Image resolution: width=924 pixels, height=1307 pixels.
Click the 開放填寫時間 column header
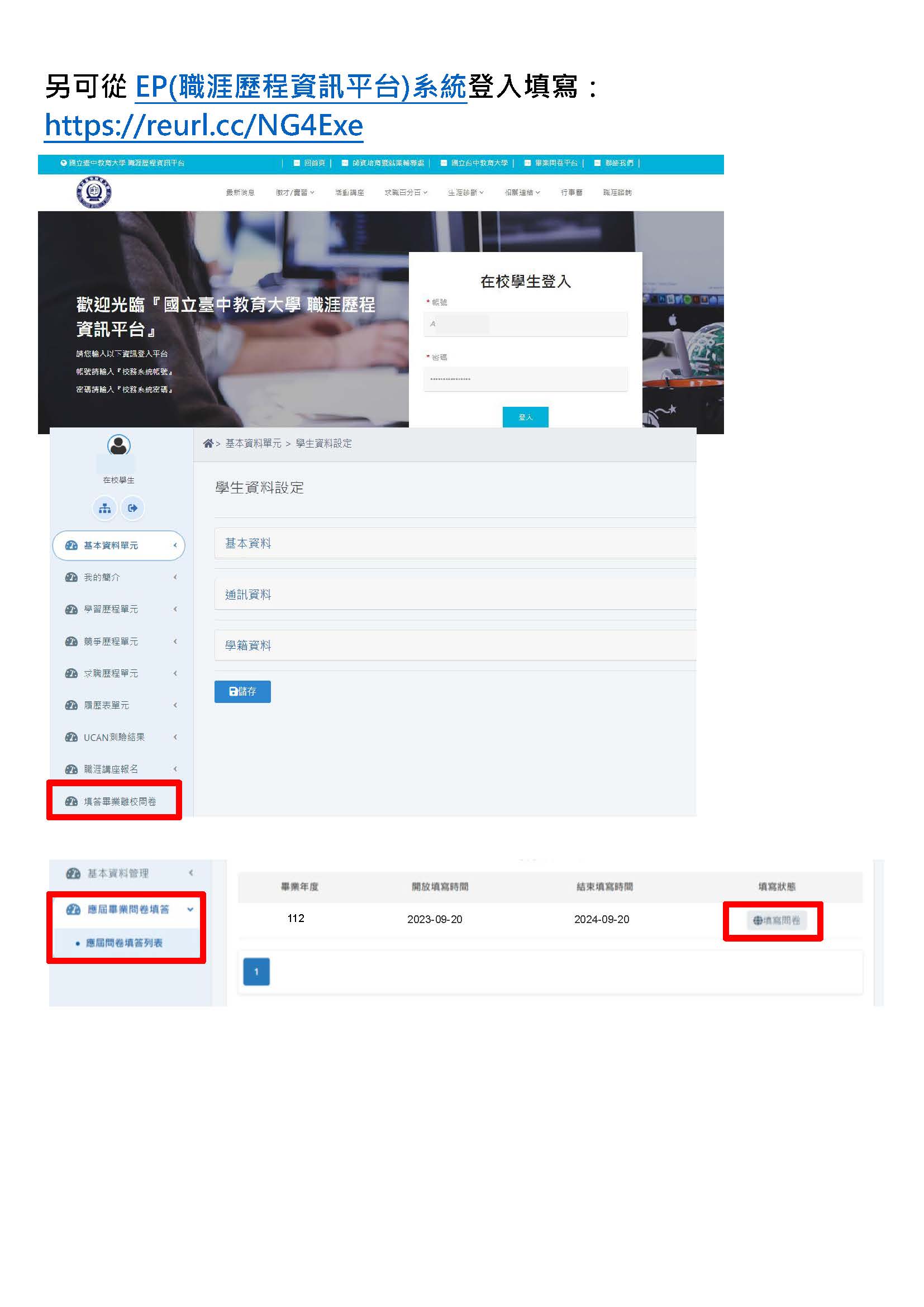(x=440, y=886)
